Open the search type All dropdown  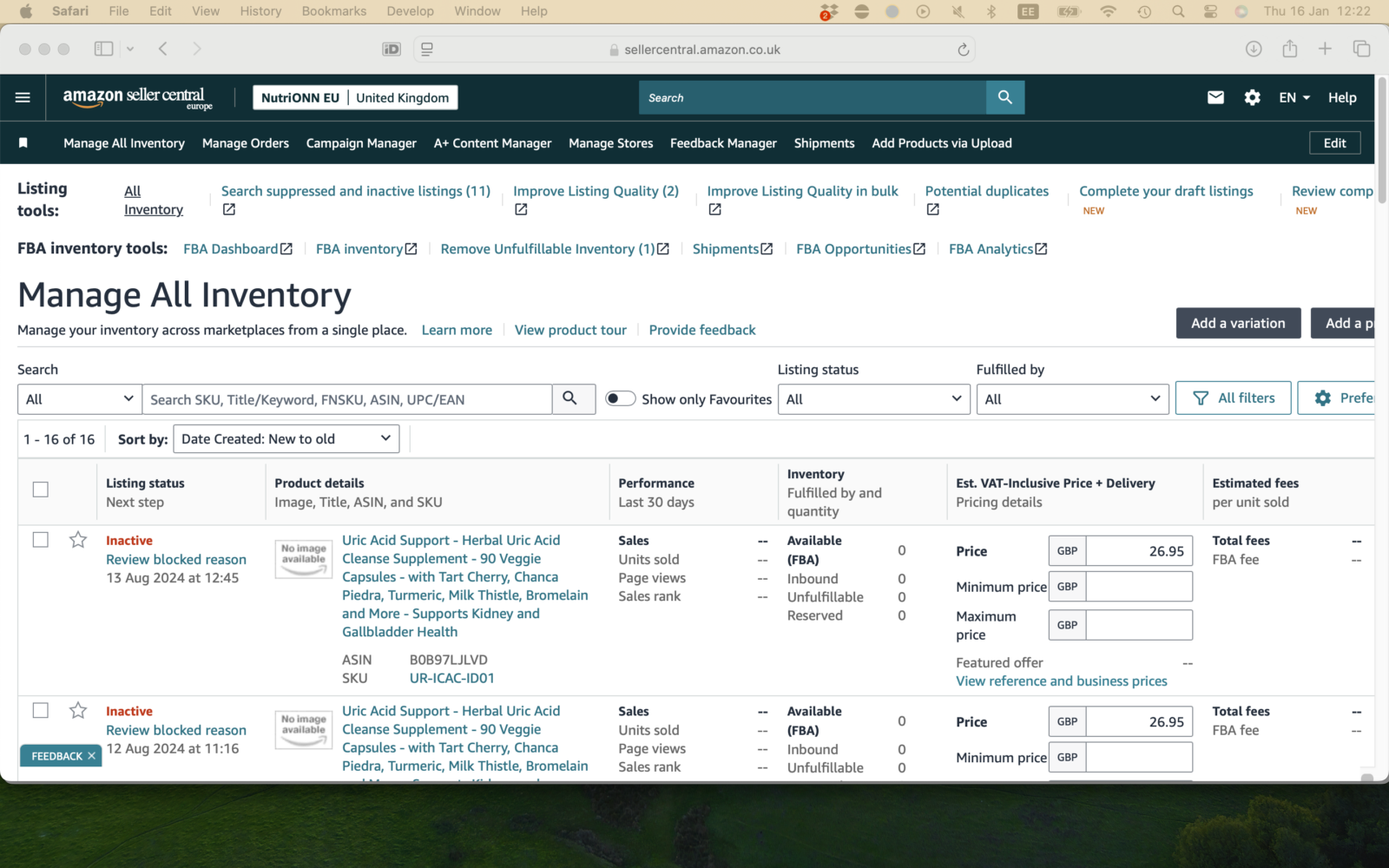80,399
